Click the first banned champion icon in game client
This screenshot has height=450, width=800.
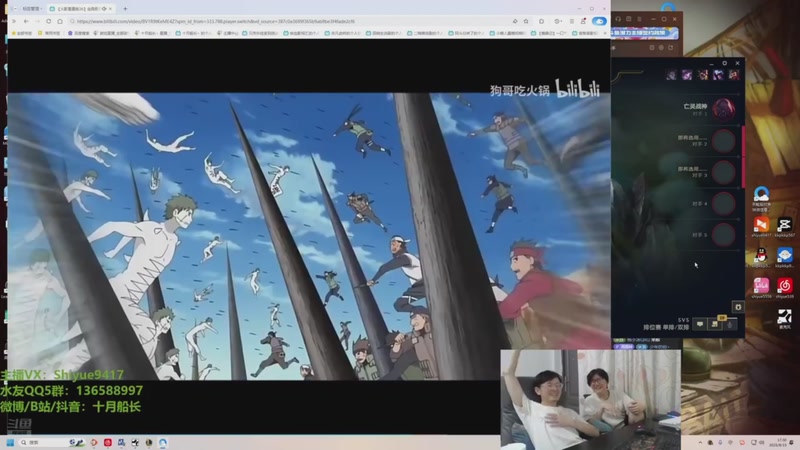pyautogui.click(x=671, y=75)
